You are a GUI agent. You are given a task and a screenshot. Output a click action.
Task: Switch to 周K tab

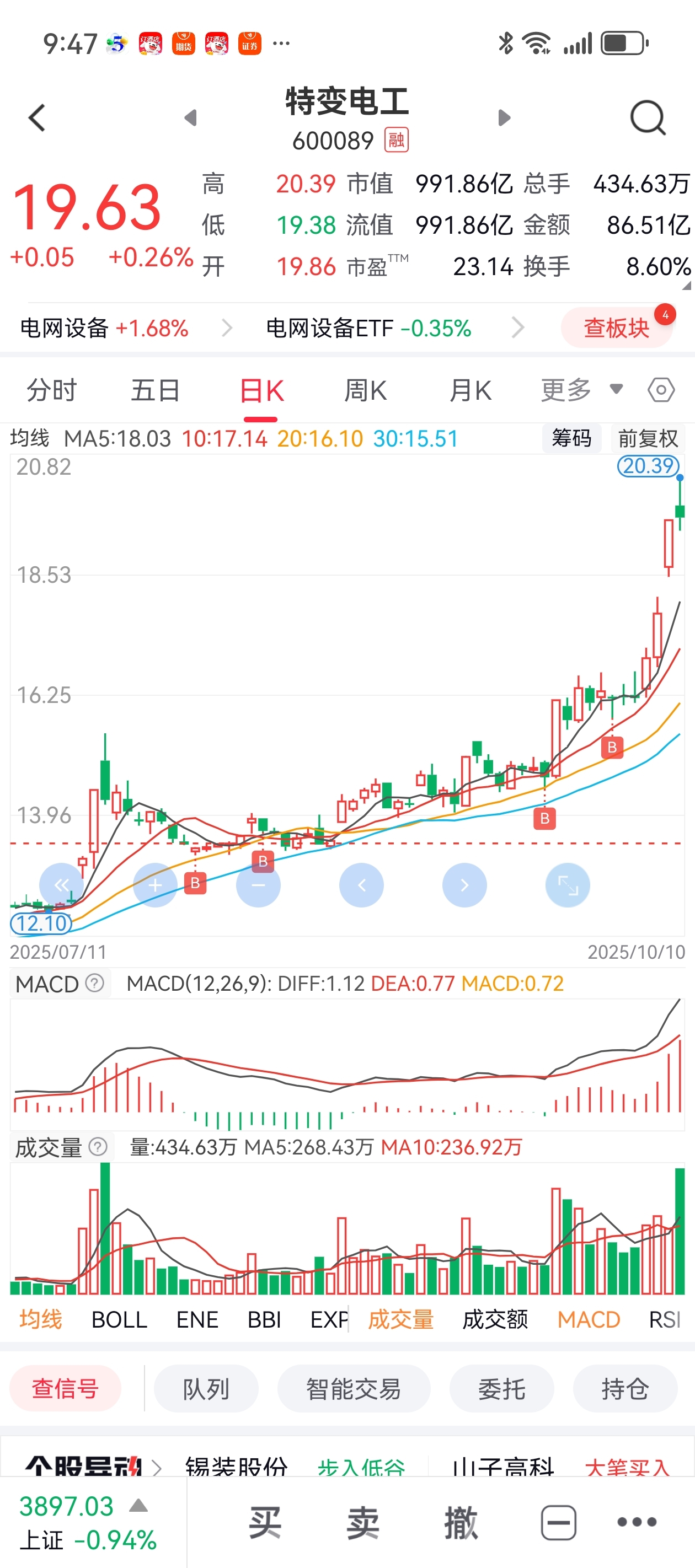366,390
